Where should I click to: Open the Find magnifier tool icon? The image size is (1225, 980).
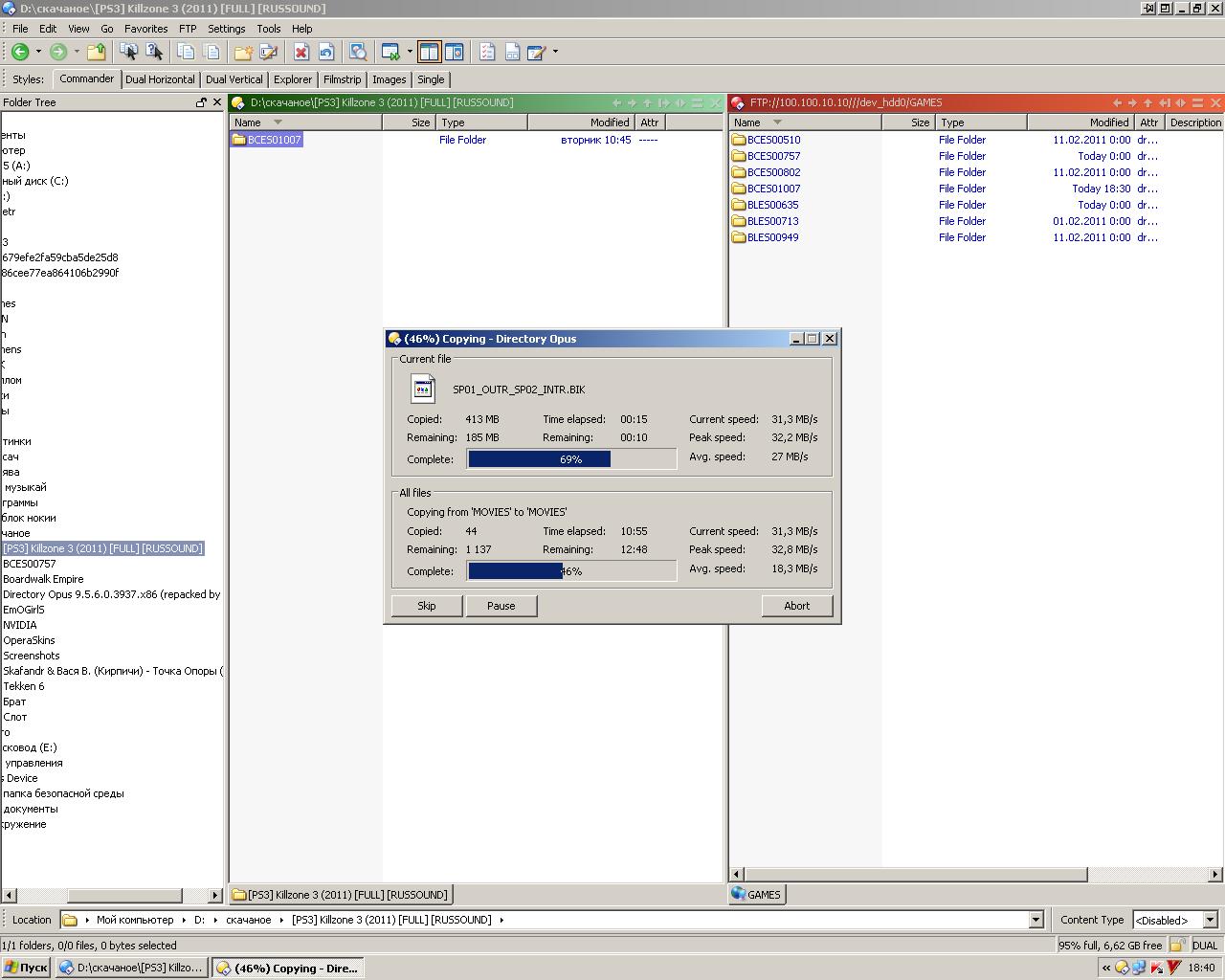pos(358,52)
